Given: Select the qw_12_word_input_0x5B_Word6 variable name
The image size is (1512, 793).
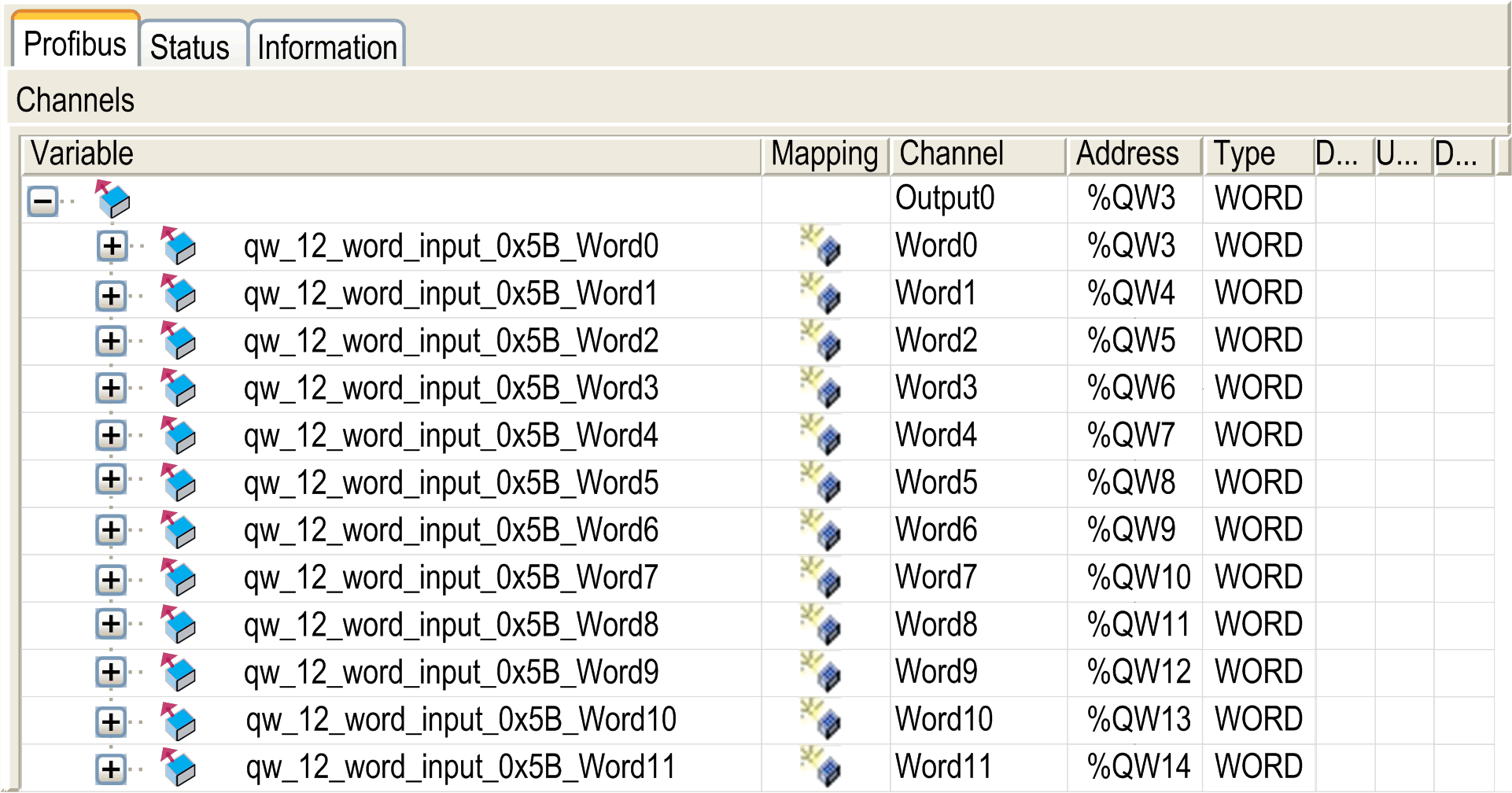Looking at the screenshot, I should tap(451, 530).
